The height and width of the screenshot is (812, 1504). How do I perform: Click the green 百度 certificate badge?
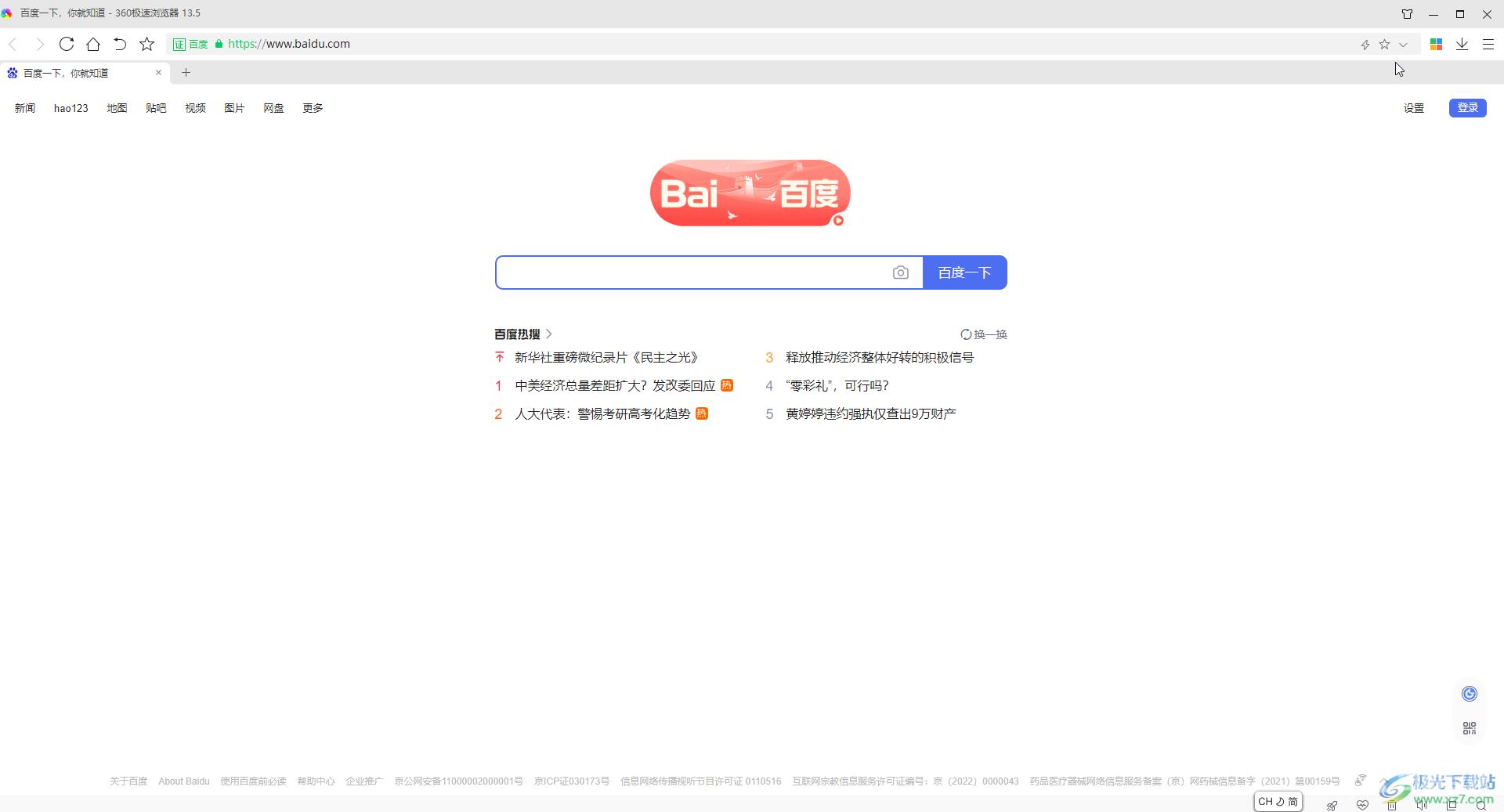pyautogui.click(x=190, y=44)
